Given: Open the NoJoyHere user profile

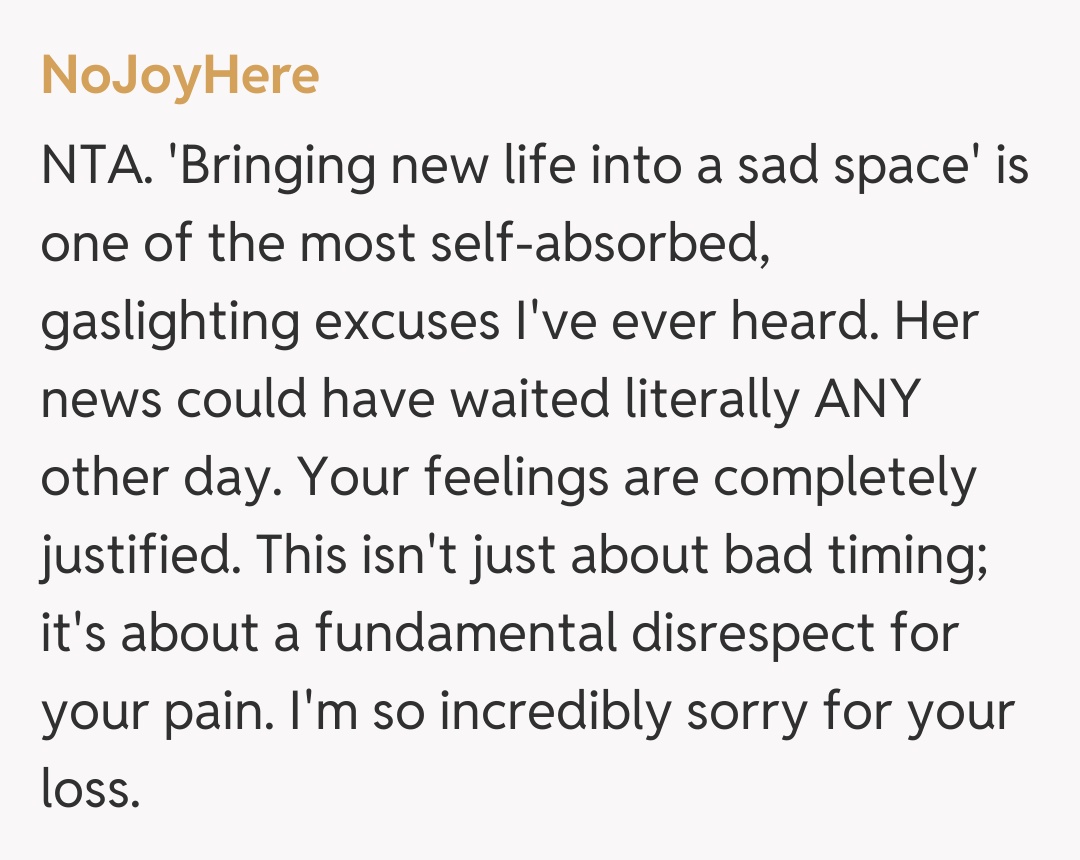Looking at the screenshot, I should (180, 77).
